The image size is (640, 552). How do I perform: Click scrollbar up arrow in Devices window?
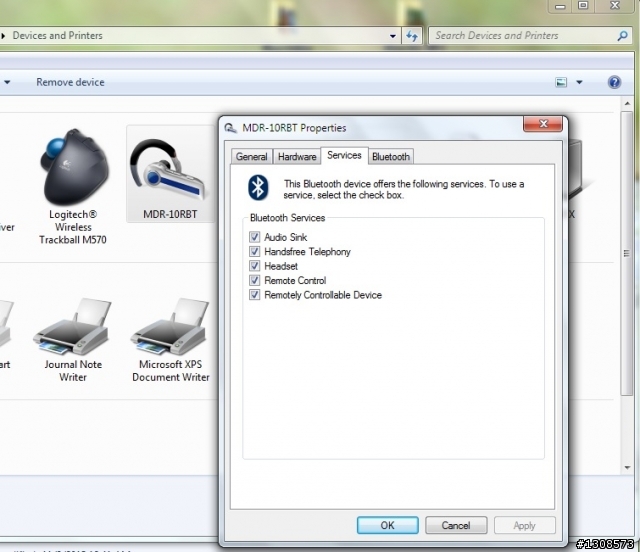627,104
